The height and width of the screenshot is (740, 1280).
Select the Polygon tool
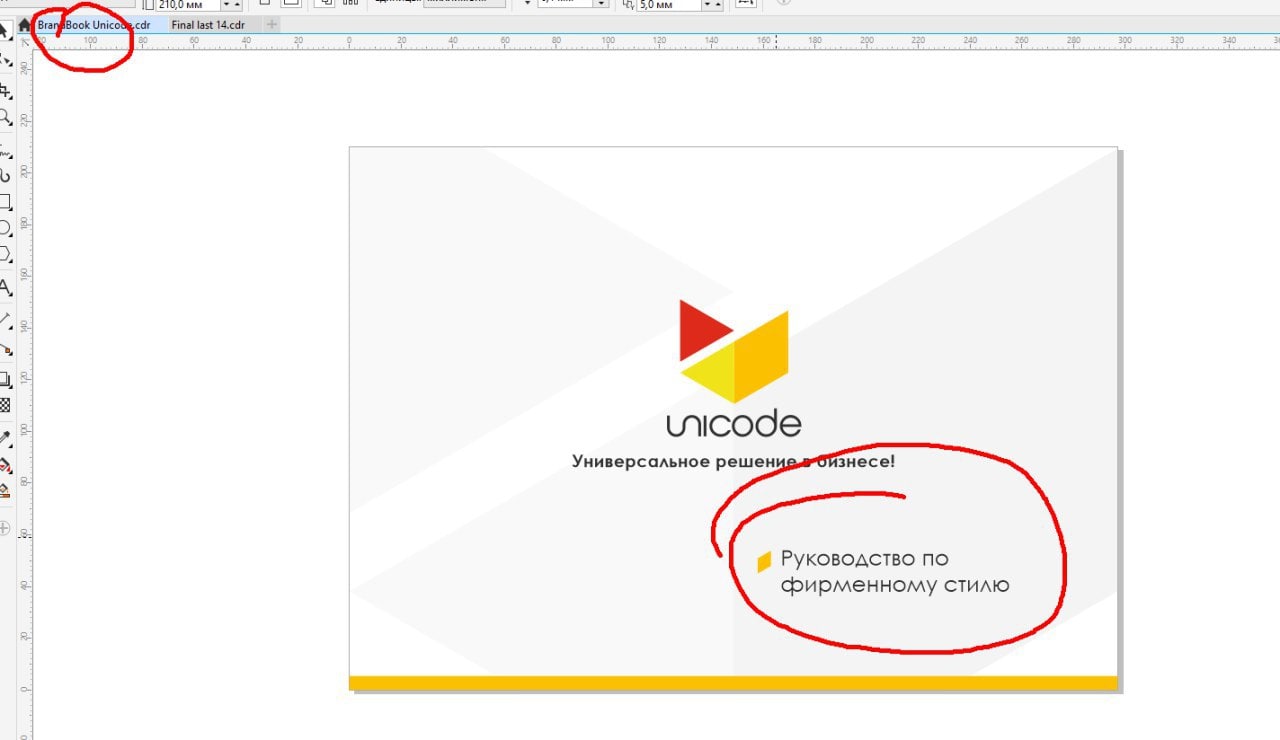(5, 253)
